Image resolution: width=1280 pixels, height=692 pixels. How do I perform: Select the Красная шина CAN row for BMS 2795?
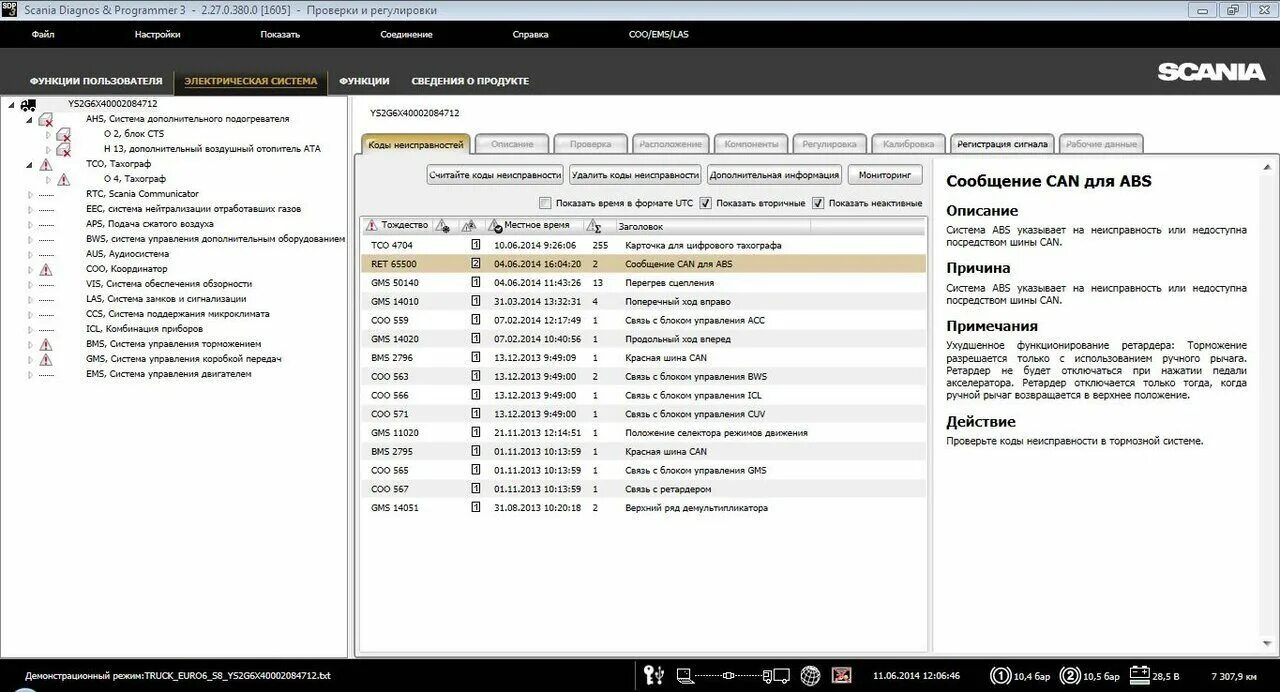[643, 452]
